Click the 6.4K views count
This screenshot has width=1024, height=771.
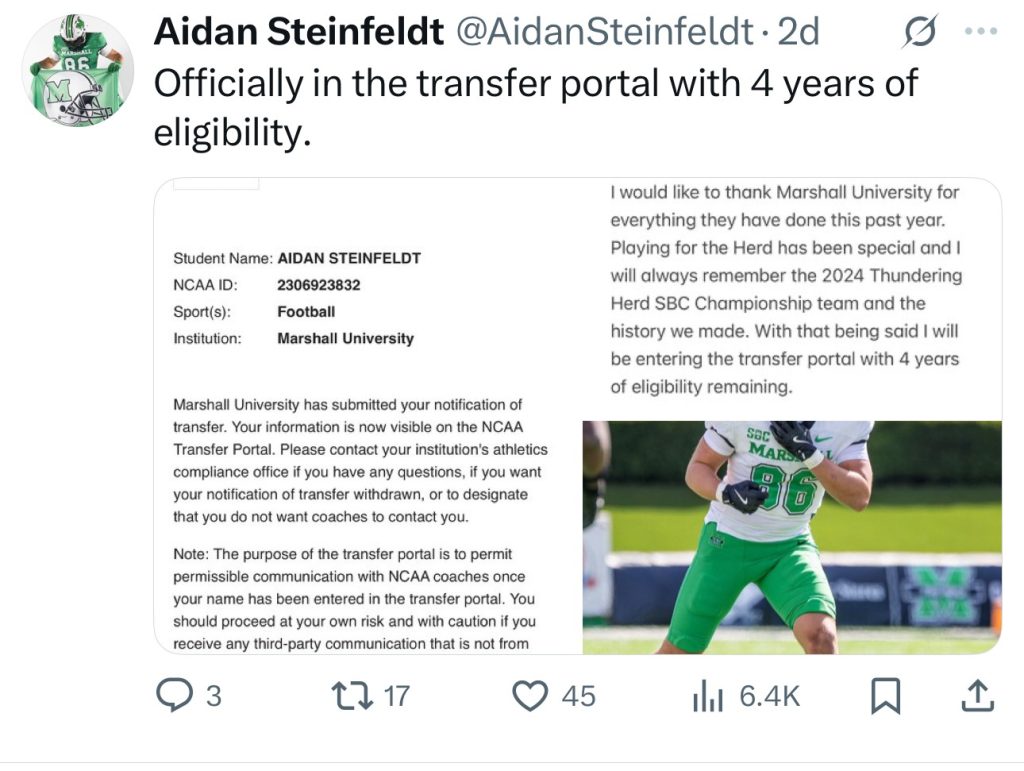(x=769, y=696)
